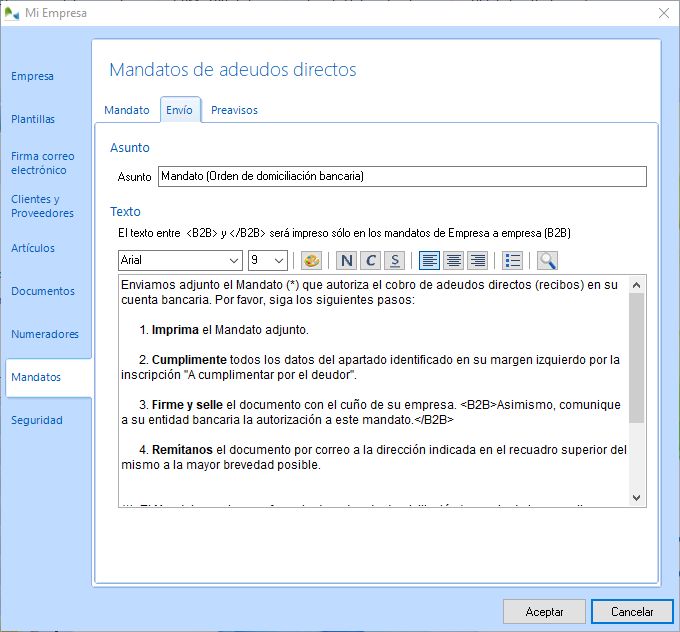
Task: Click into the Asunto text field
Action: (400, 177)
